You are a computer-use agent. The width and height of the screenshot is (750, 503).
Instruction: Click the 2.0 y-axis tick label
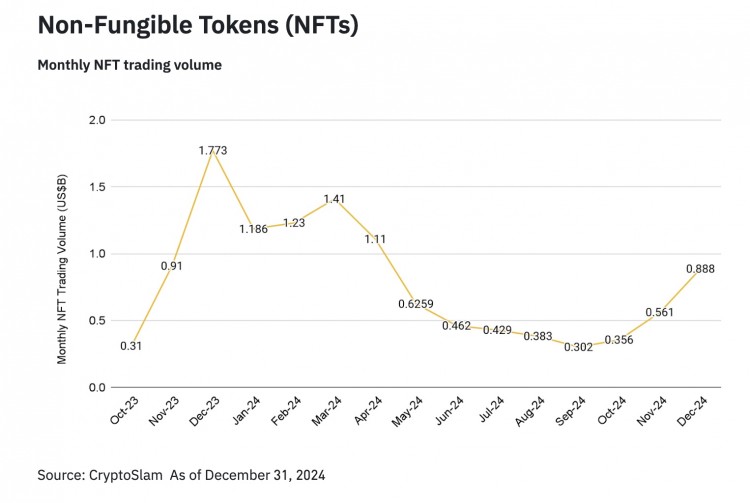click(97, 120)
